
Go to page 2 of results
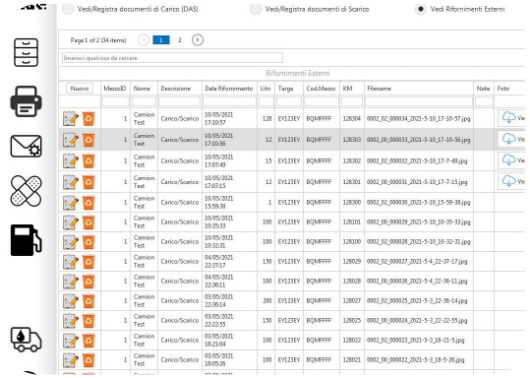coord(180,40)
